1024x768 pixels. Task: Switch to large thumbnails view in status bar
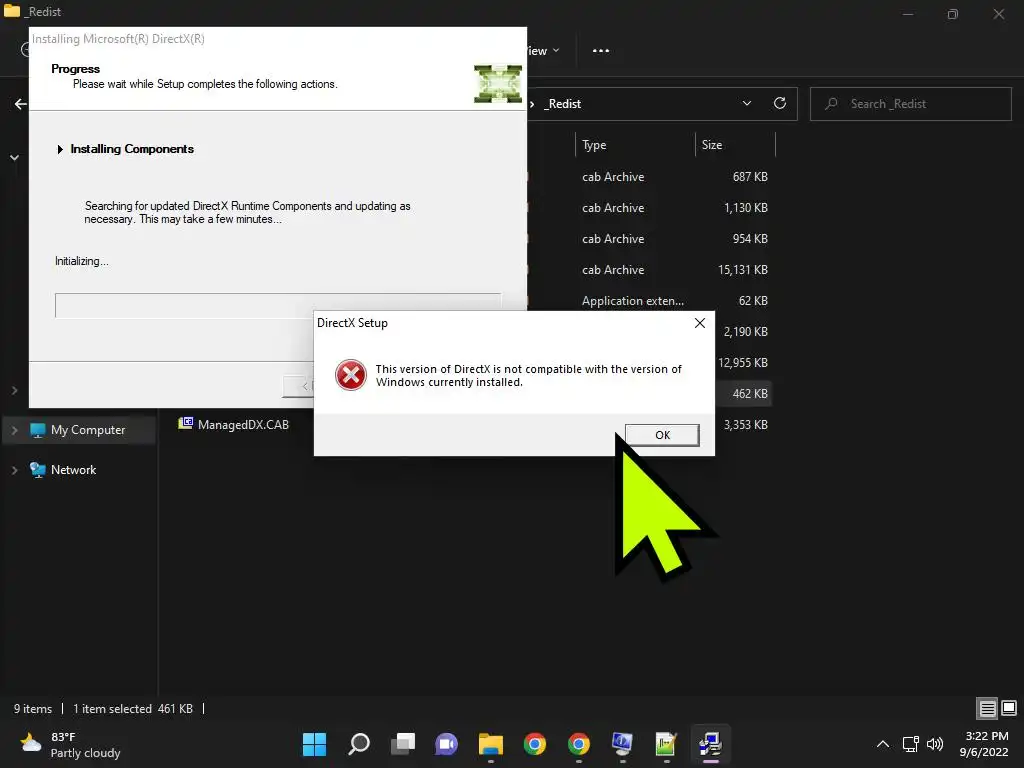click(1009, 709)
